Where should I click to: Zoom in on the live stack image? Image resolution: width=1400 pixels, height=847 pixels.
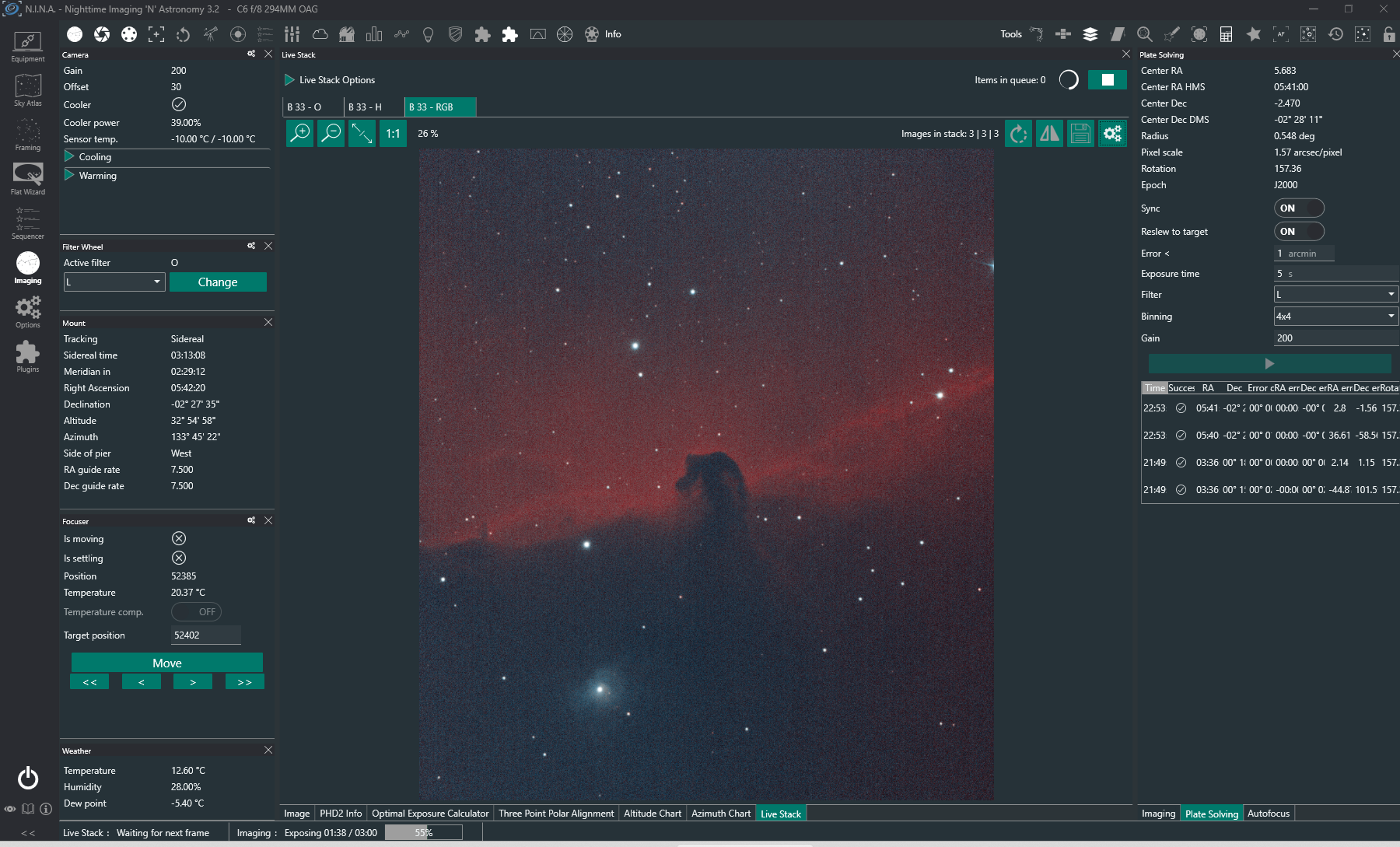pyautogui.click(x=299, y=134)
